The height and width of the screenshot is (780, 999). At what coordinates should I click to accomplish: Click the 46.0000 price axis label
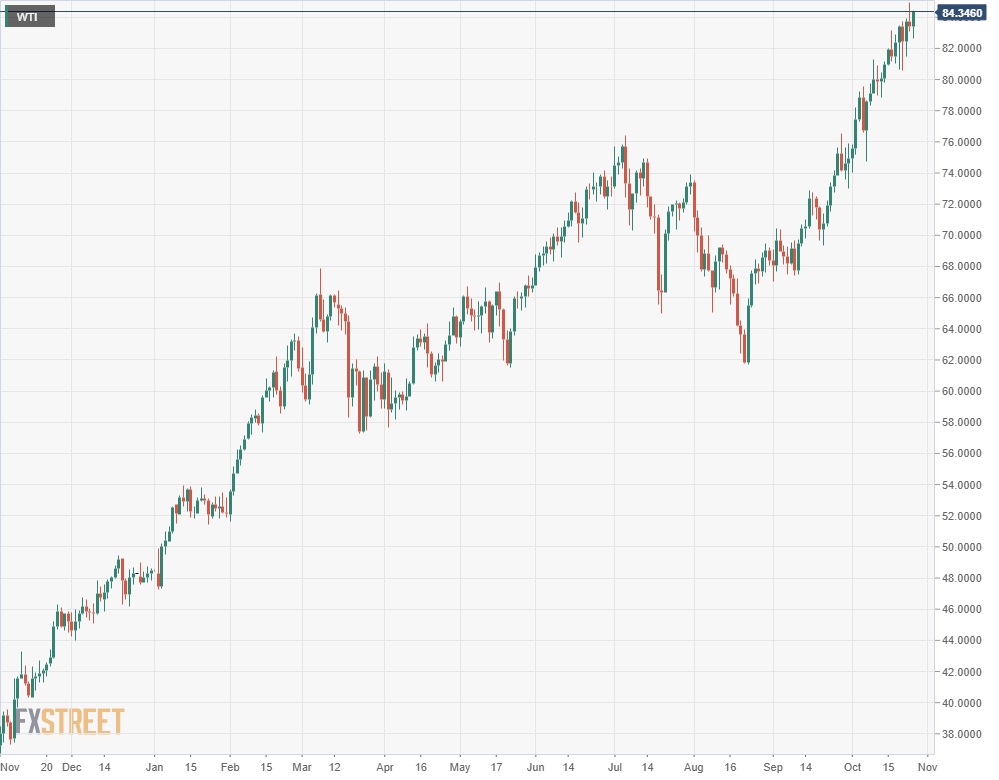961,609
